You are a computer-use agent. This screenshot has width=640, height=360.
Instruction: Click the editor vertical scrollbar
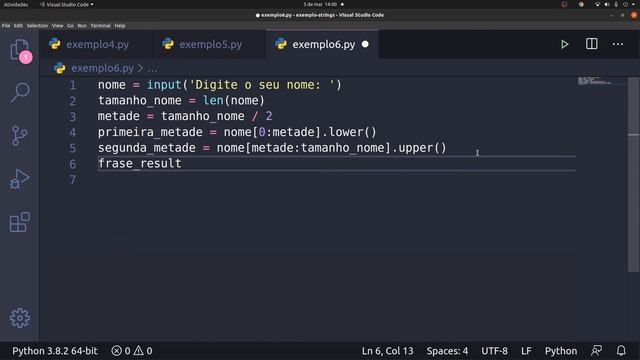pyautogui.click(x=633, y=174)
